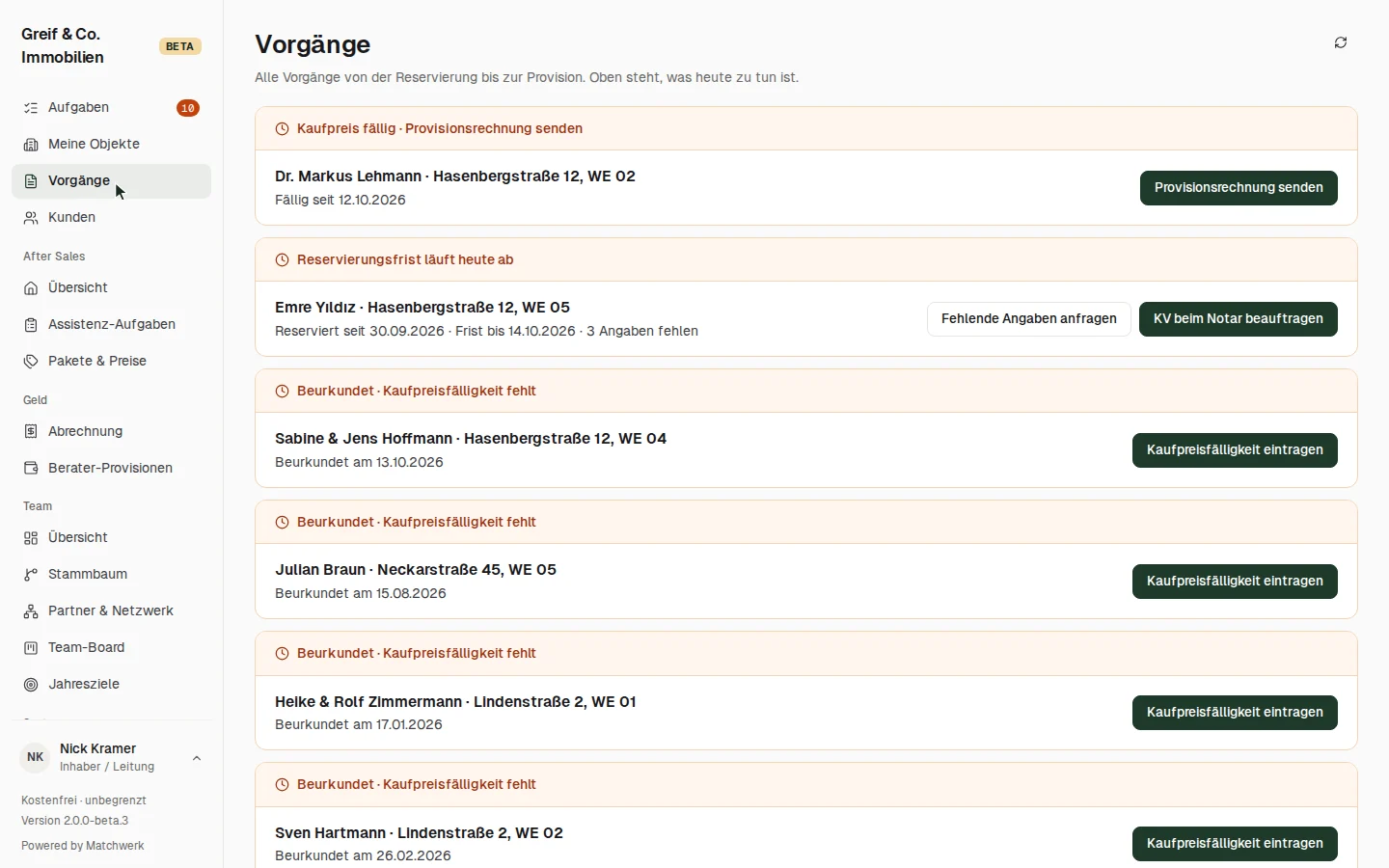Click Kaufpreisfälligkeit eintragen for Sven Hartmann
This screenshot has width=1389, height=868.
click(1235, 844)
